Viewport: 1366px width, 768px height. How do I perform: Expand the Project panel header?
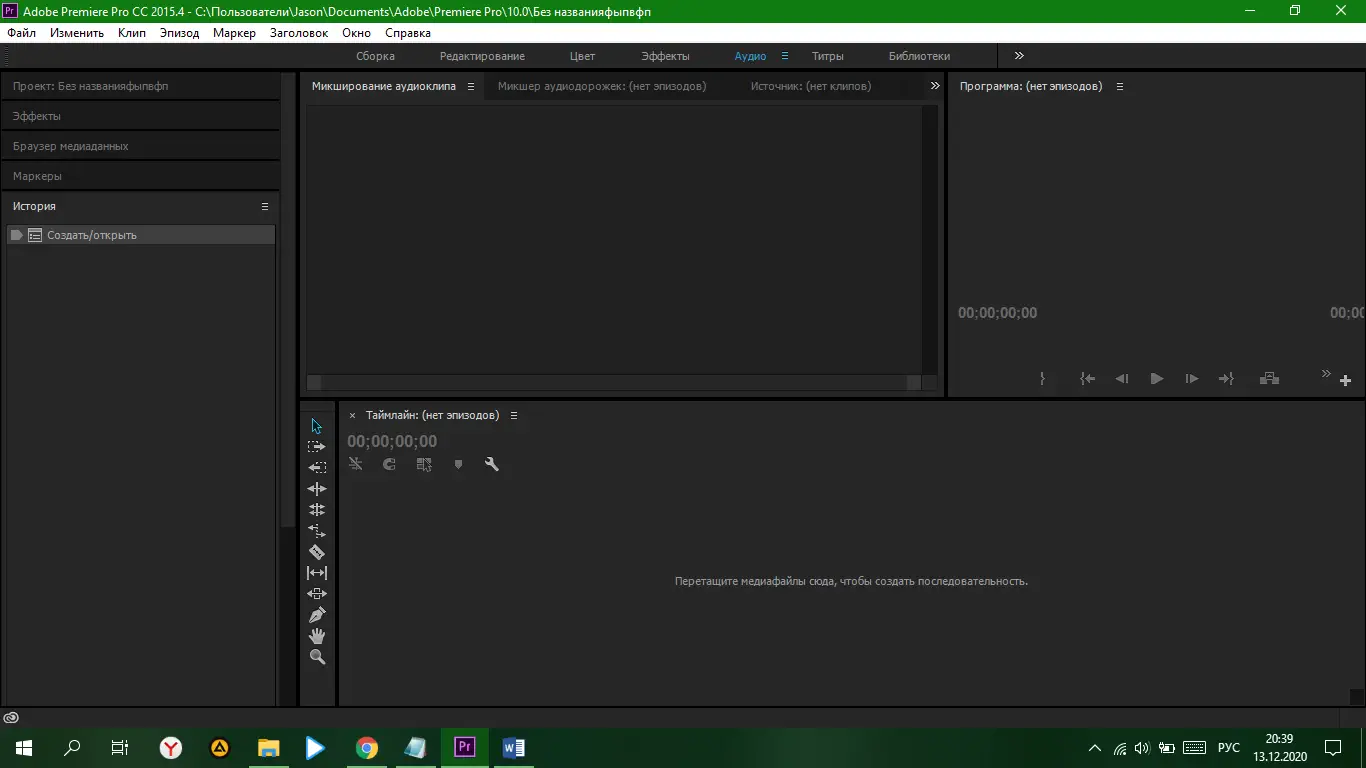tap(140, 86)
